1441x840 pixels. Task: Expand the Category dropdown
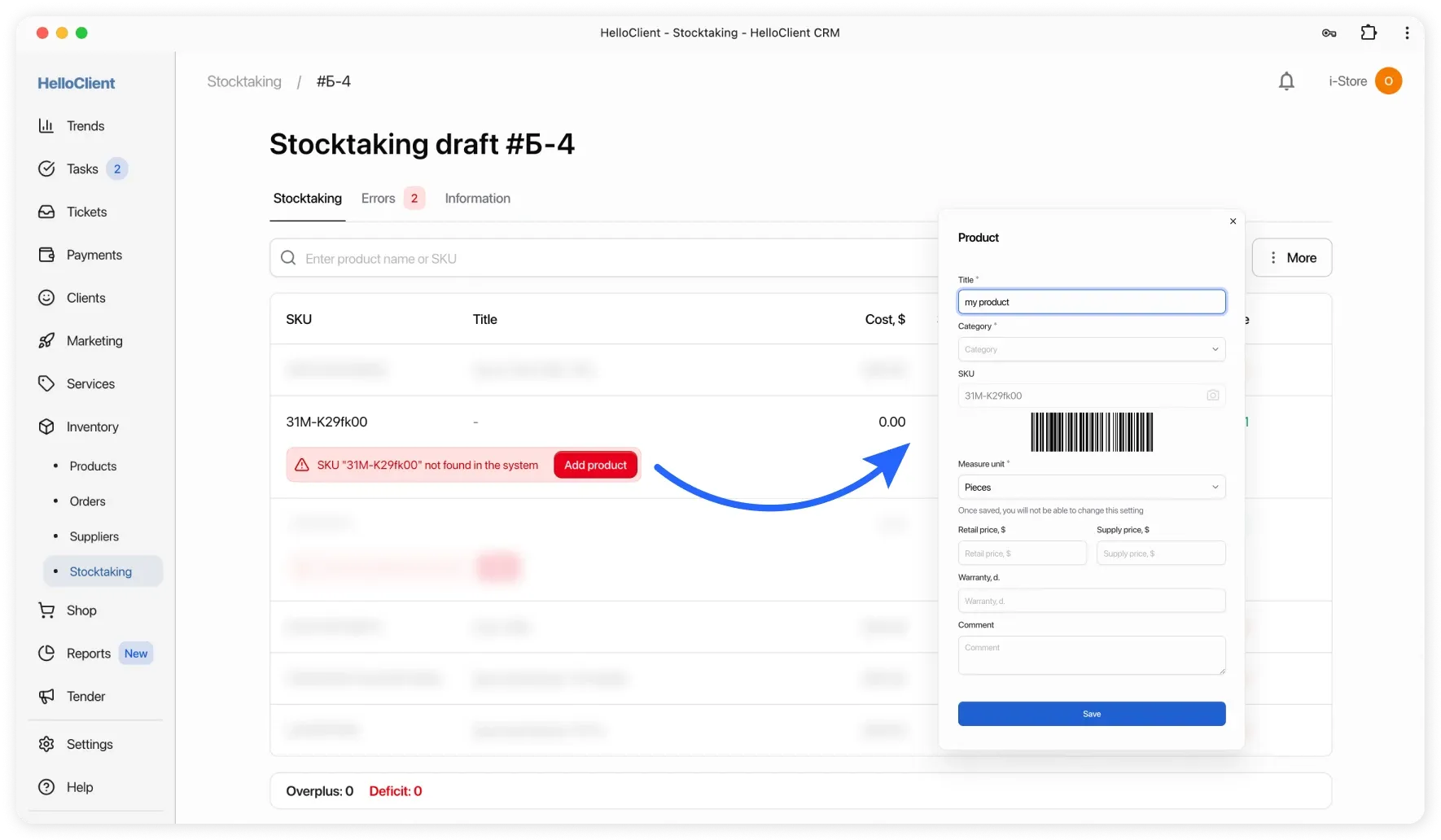point(1091,349)
